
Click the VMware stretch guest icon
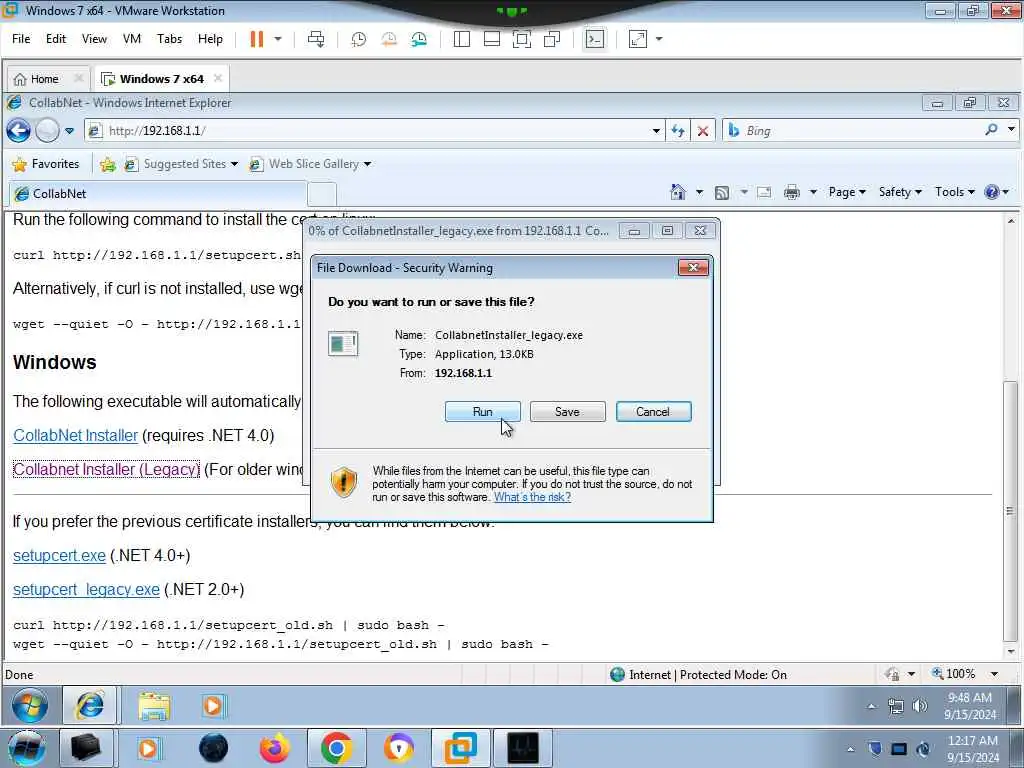[637, 39]
